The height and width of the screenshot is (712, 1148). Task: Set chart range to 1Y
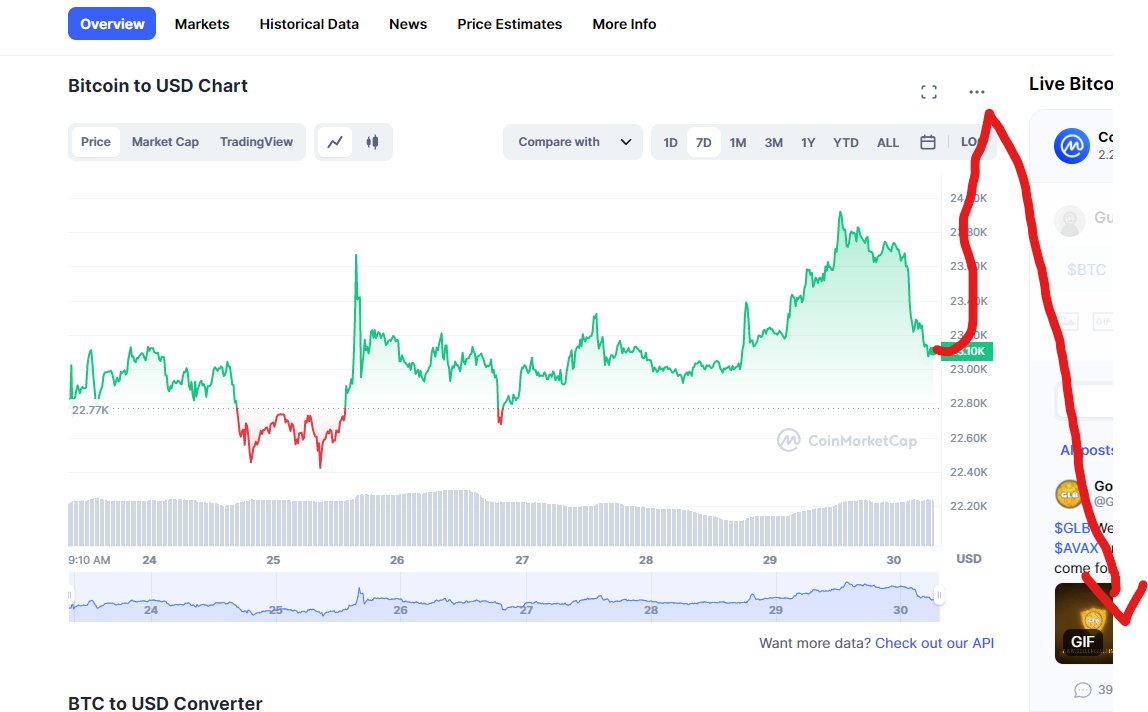pyautogui.click(x=808, y=143)
